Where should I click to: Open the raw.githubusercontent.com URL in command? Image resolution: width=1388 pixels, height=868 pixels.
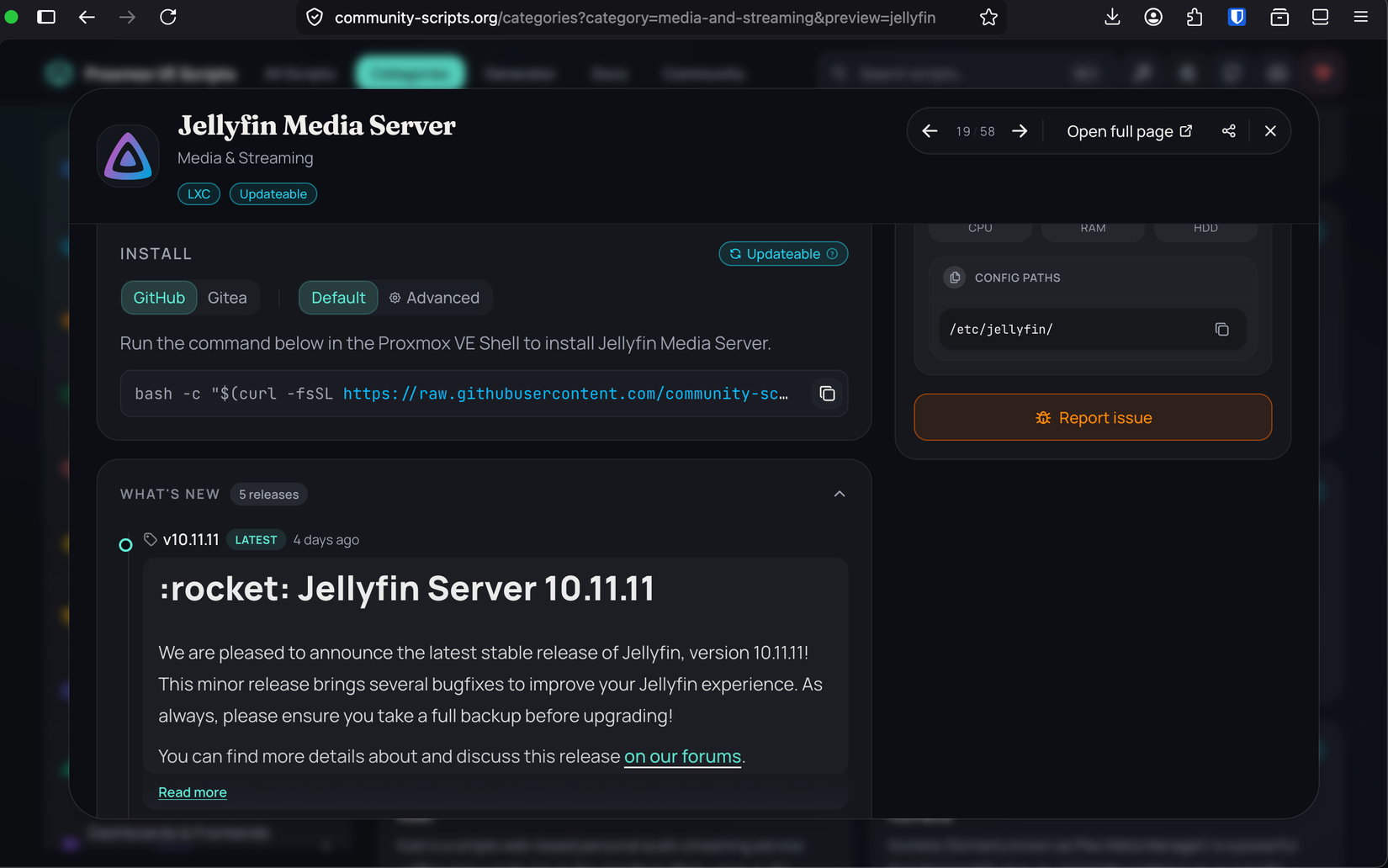point(565,394)
